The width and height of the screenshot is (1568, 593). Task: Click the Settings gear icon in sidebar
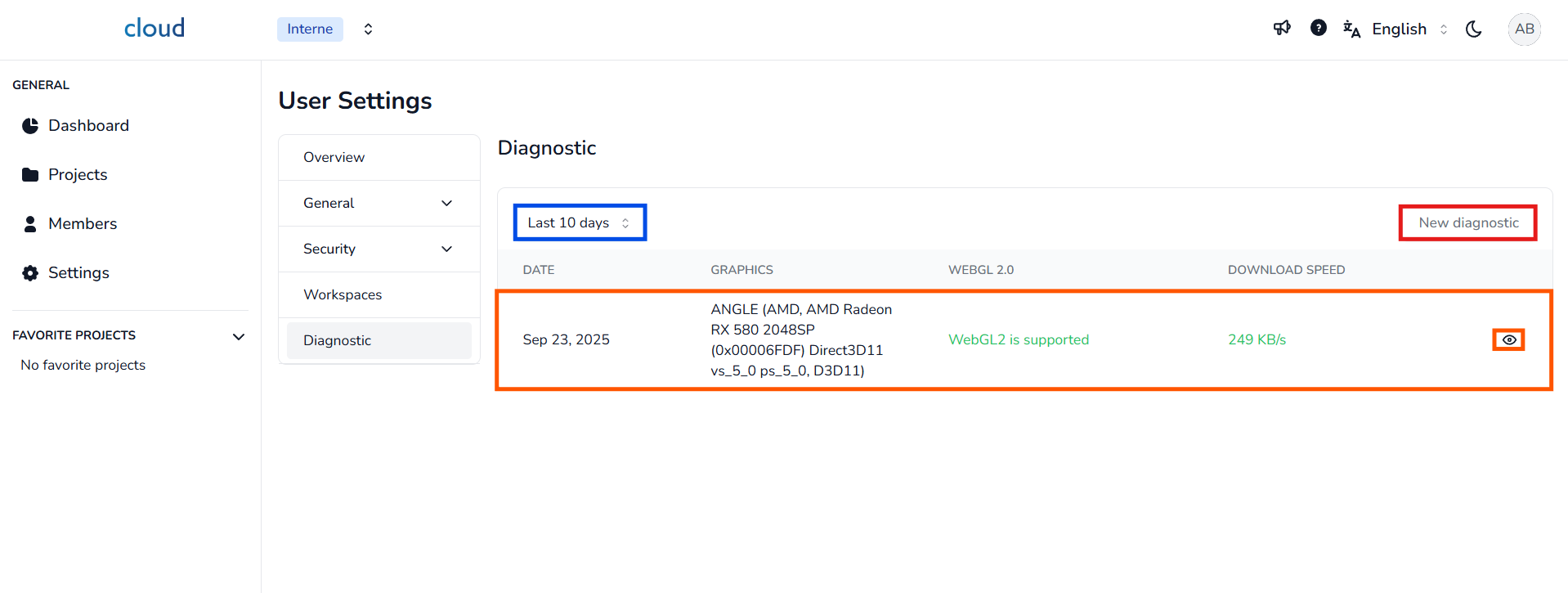[x=30, y=273]
